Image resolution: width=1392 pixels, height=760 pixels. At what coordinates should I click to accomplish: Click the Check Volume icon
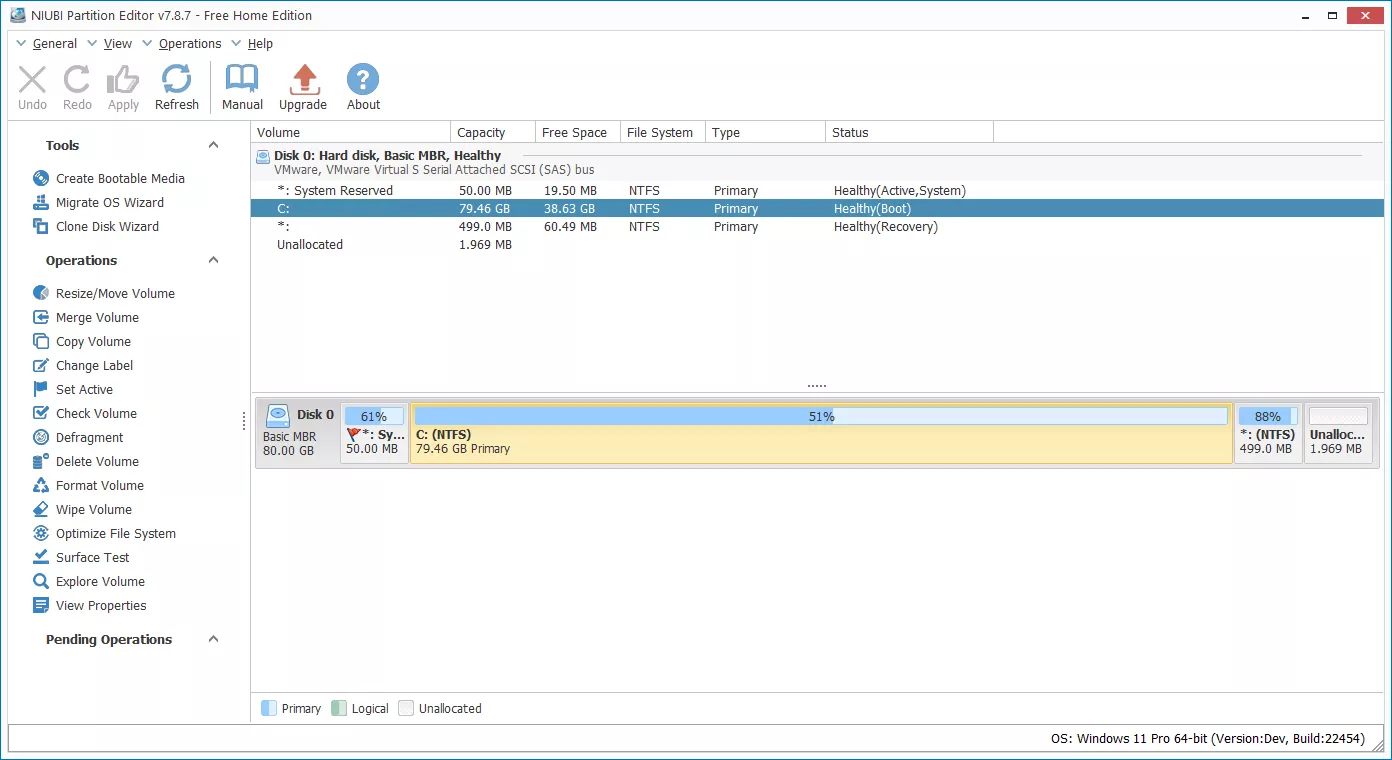click(41, 413)
